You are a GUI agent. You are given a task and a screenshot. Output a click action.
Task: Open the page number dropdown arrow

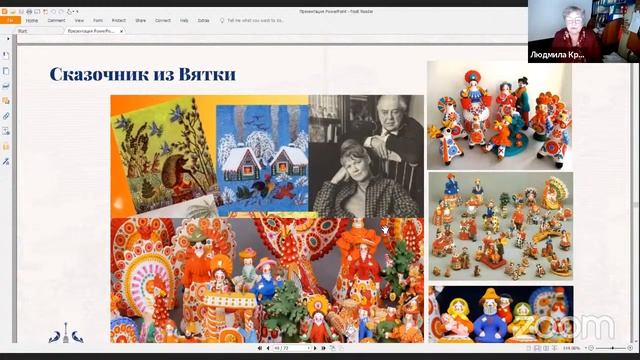pyautogui.click(x=308, y=348)
